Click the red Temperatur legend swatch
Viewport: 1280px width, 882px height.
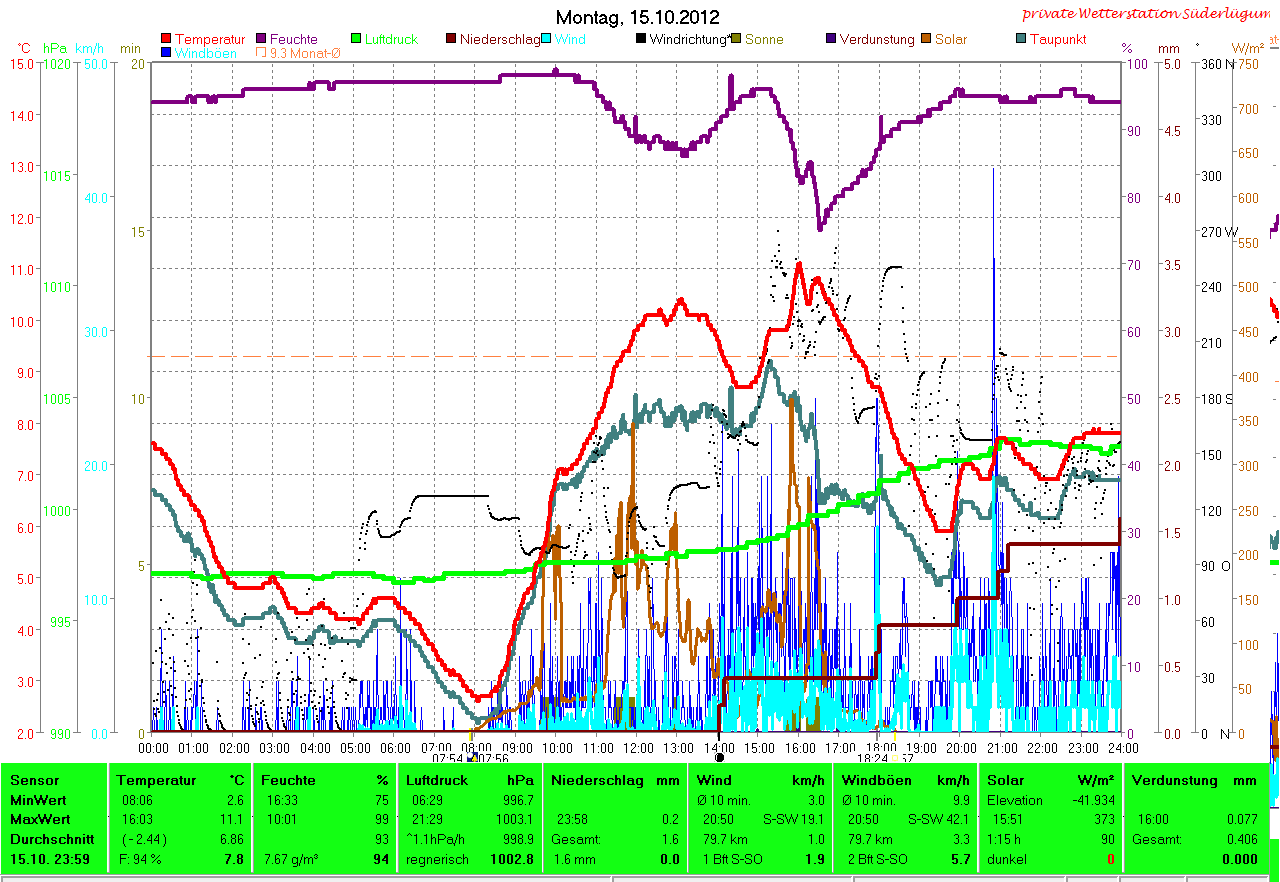click(x=166, y=39)
